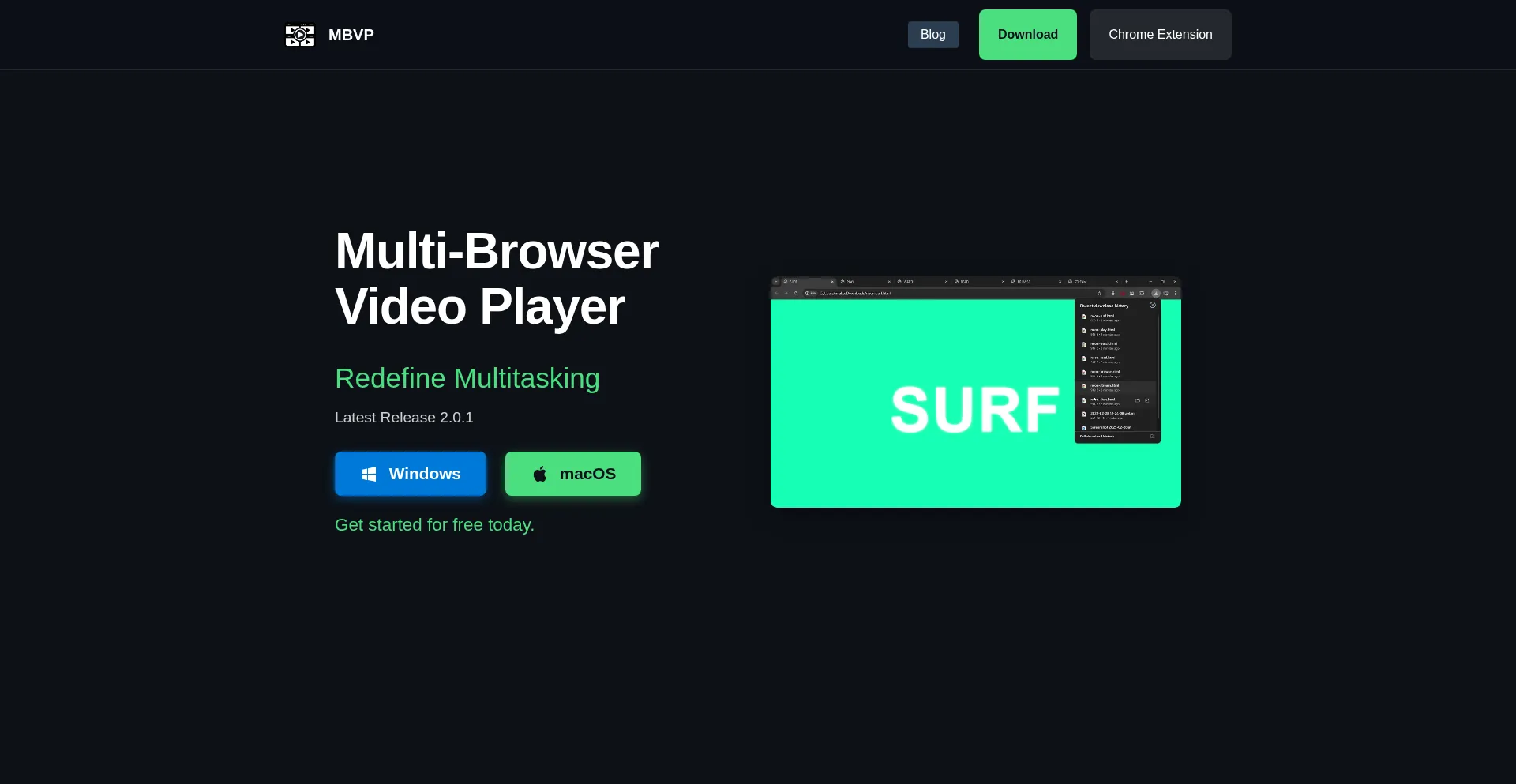This screenshot has height=784, width=1516.
Task: Go to the Blog page
Action: 932,35
